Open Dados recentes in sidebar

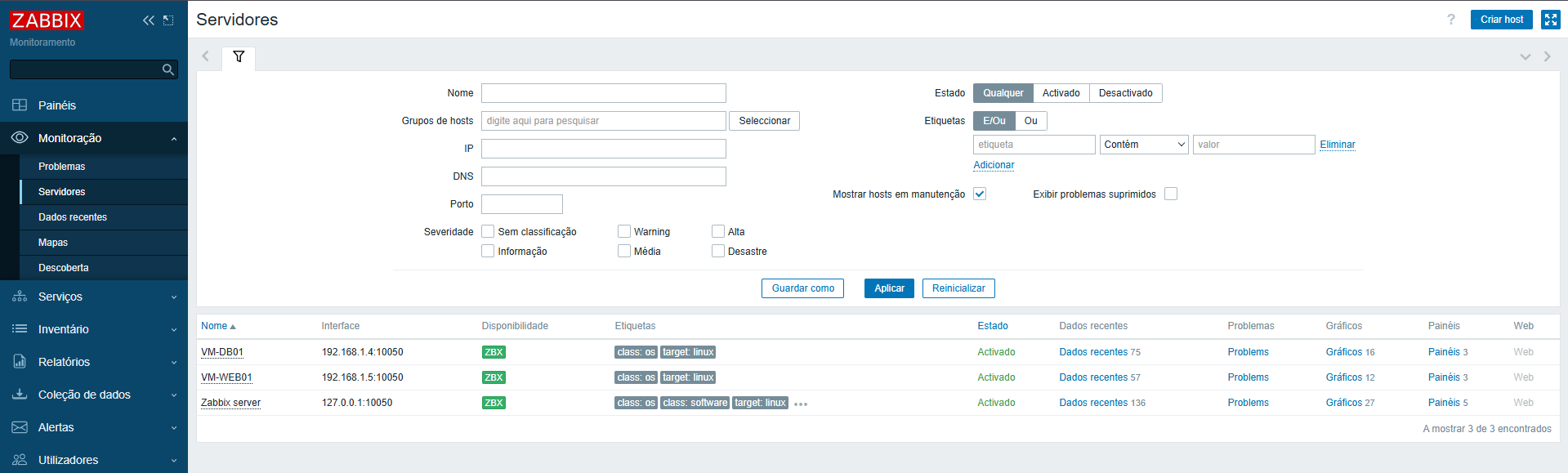(73, 217)
